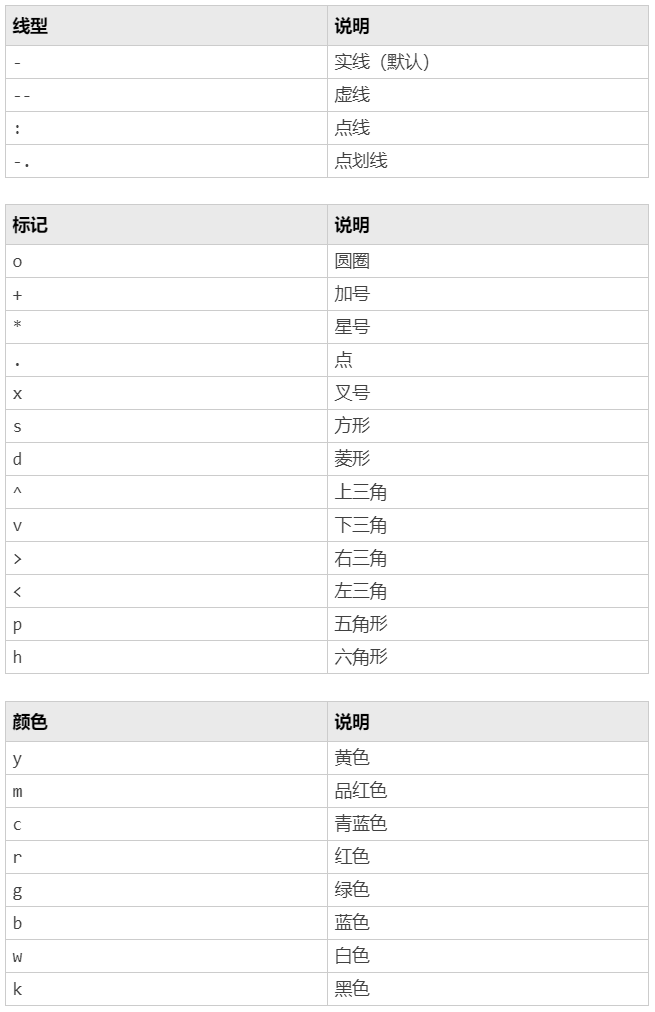655x1012 pixels.
Task: Select the 'o' circle marker cell
Action: pyautogui.click(x=166, y=261)
